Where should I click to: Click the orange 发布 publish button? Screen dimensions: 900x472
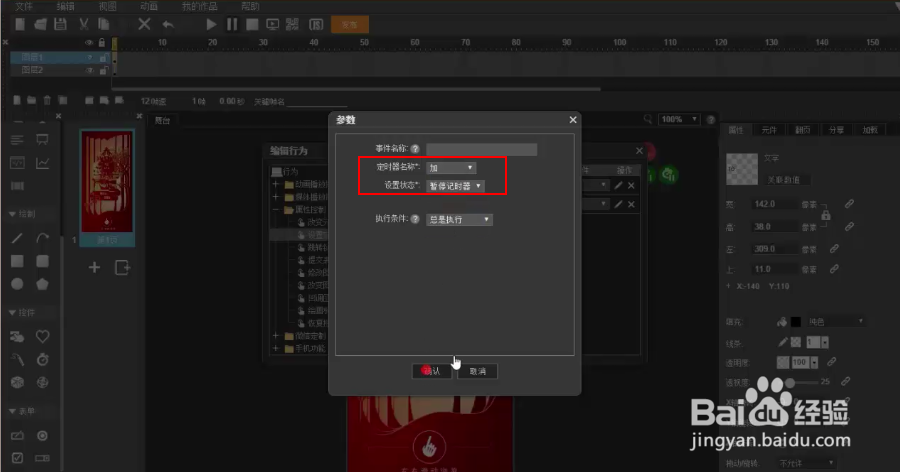coord(350,25)
